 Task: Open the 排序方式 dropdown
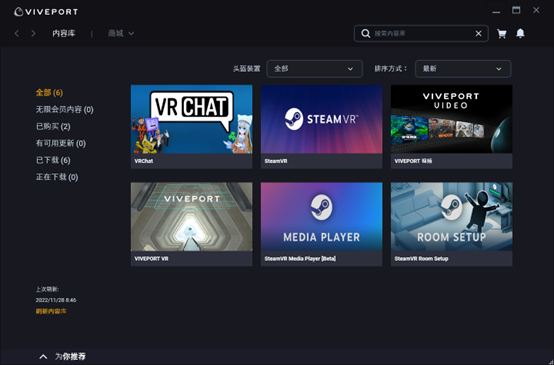pos(463,69)
